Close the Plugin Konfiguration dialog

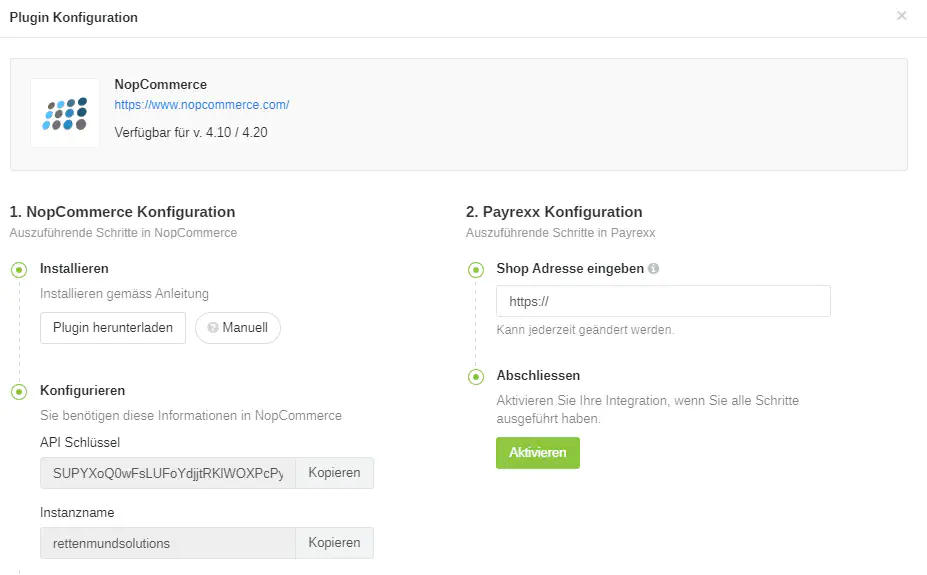(901, 16)
